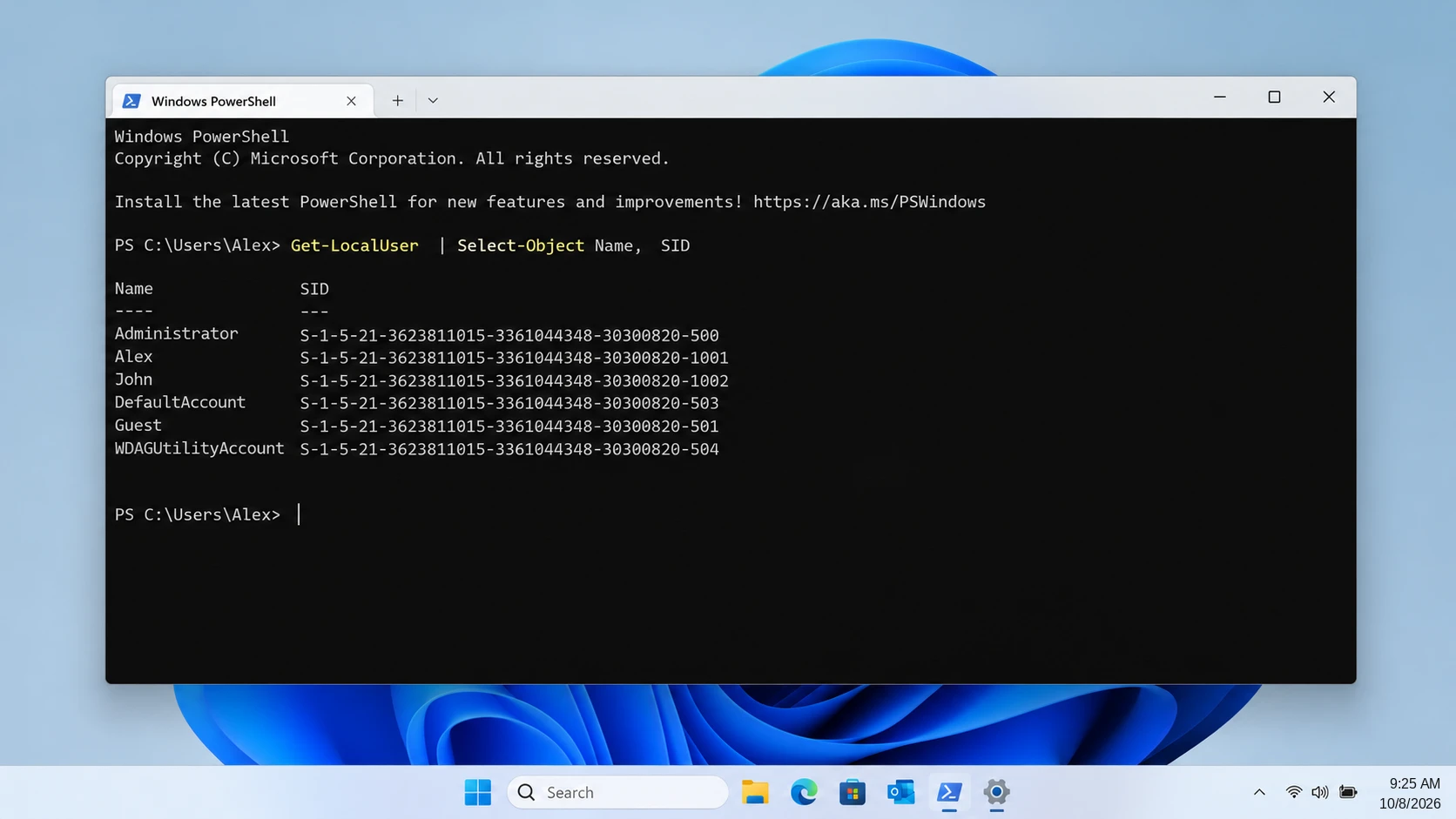Click the taskbar Search box

pos(617,792)
